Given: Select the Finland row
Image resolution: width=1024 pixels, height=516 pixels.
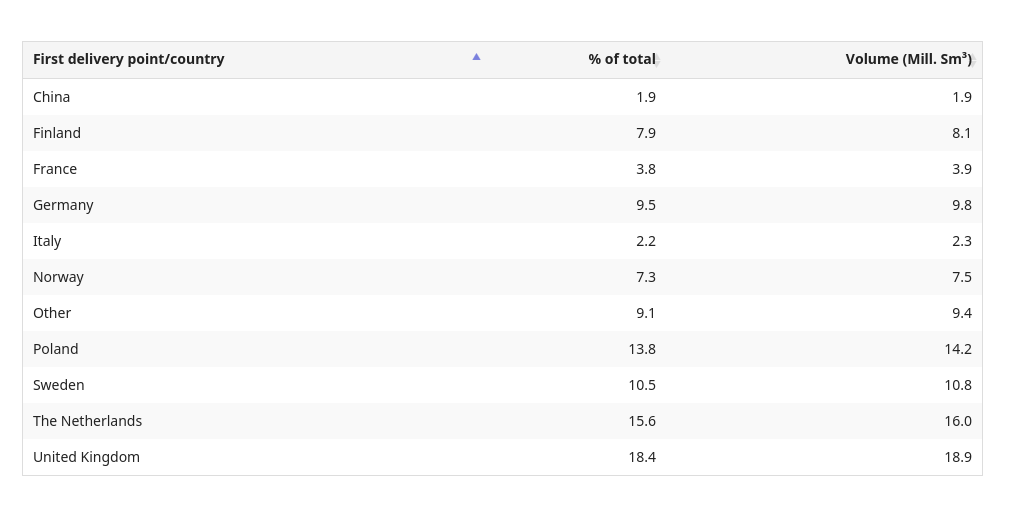Looking at the screenshot, I should tap(502, 133).
